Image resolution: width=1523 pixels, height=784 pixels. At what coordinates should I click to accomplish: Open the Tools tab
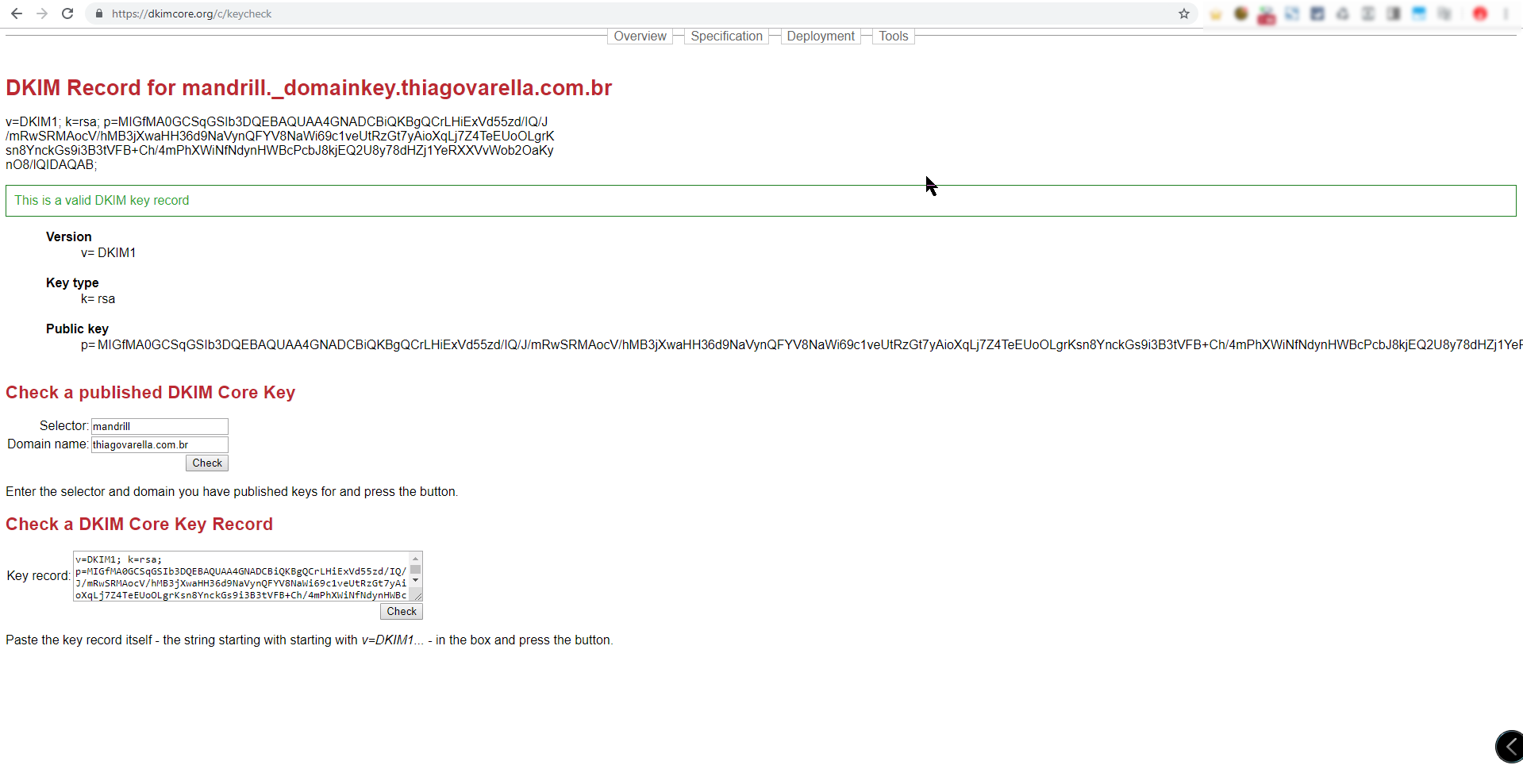pyautogui.click(x=893, y=37)
